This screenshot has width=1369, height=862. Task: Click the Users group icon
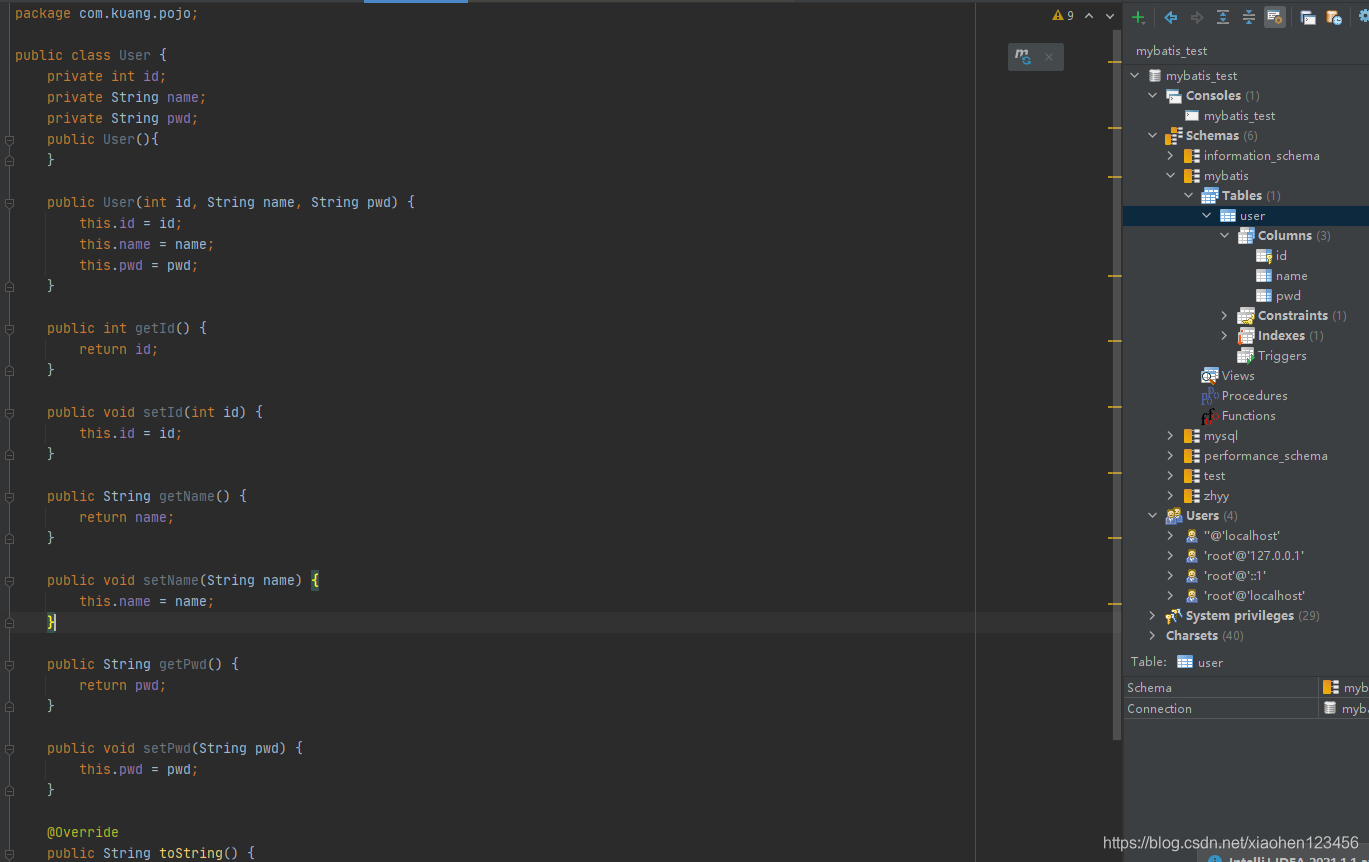pos(1174,516)
